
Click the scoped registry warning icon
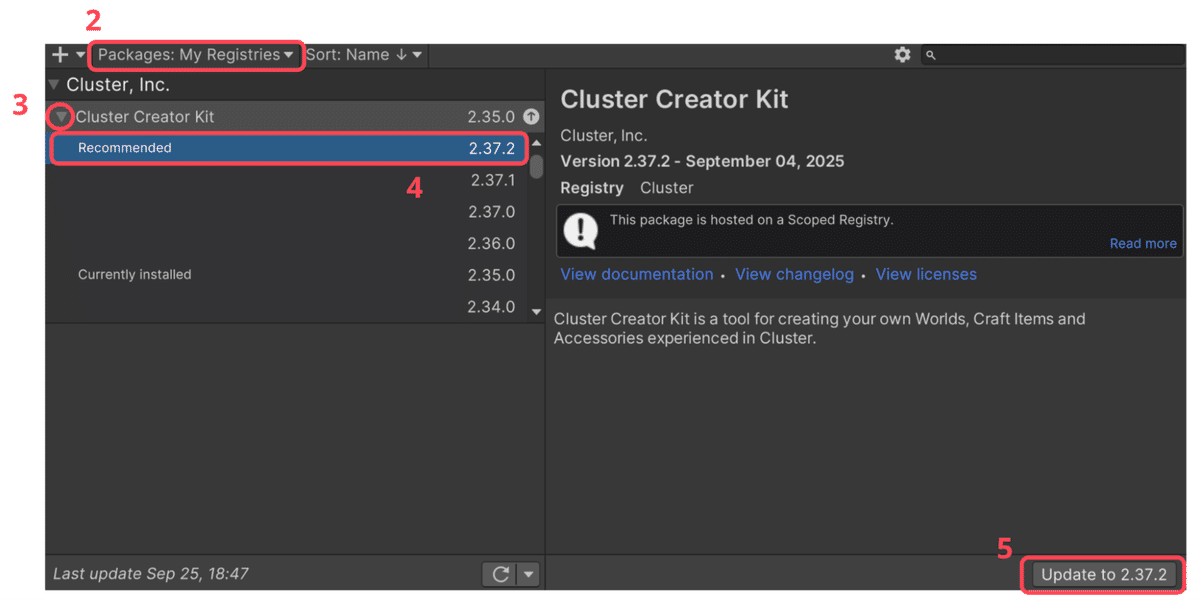coord(580,231)
